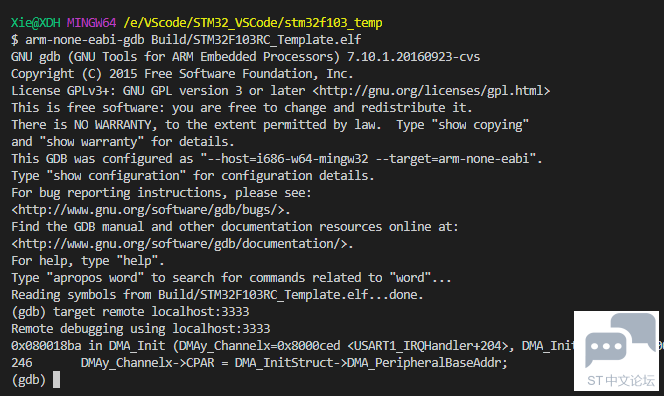Click the Reading symbols done line
664x396 pixels.
(217, 294)
